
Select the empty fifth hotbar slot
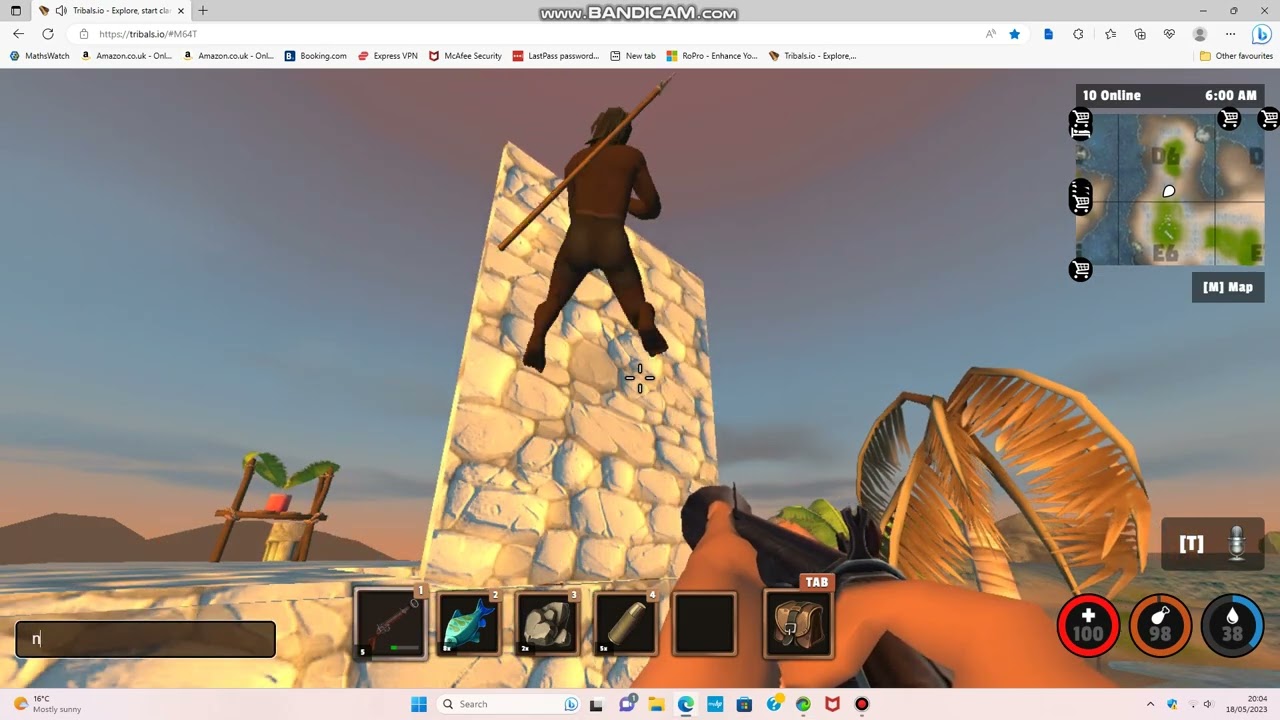tap(704, 625)
